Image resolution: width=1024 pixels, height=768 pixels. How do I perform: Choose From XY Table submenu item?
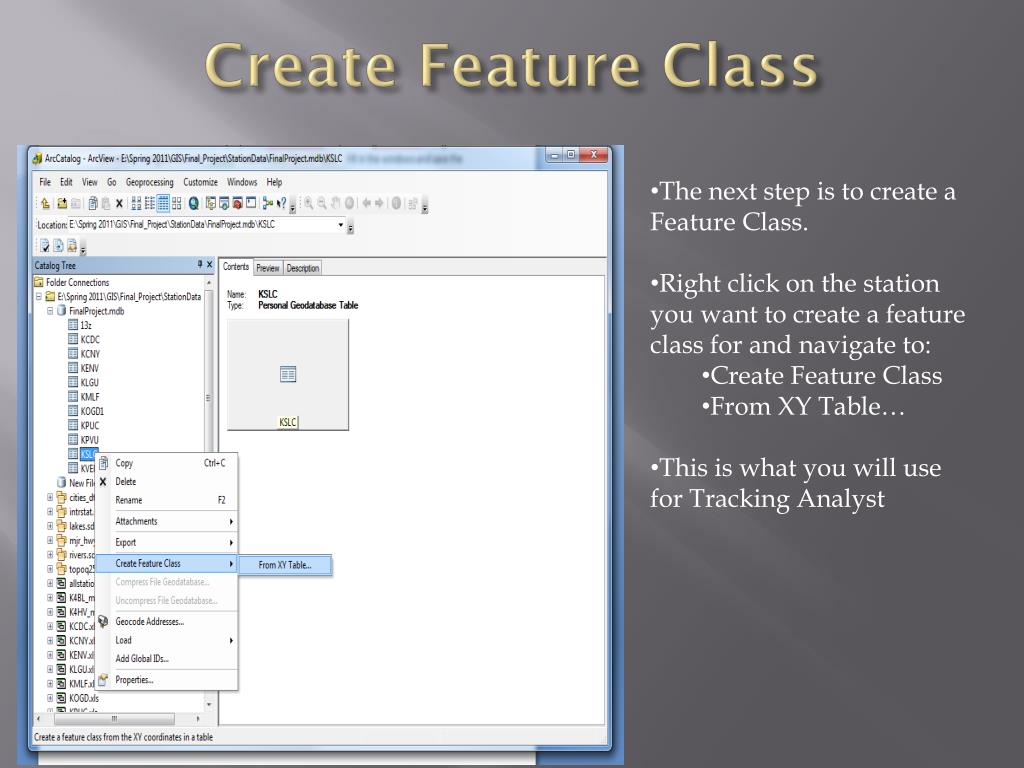tap(285, 565)
